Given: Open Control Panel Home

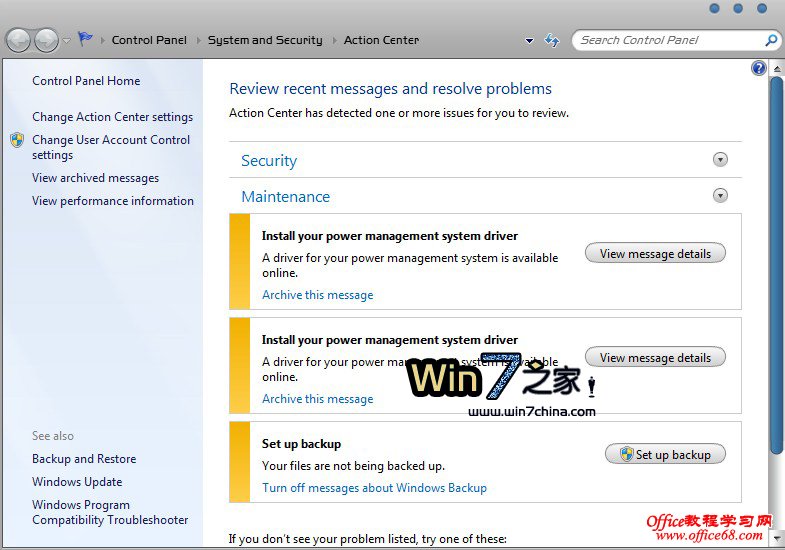Looking at the screenshot, I should point(86,81).
